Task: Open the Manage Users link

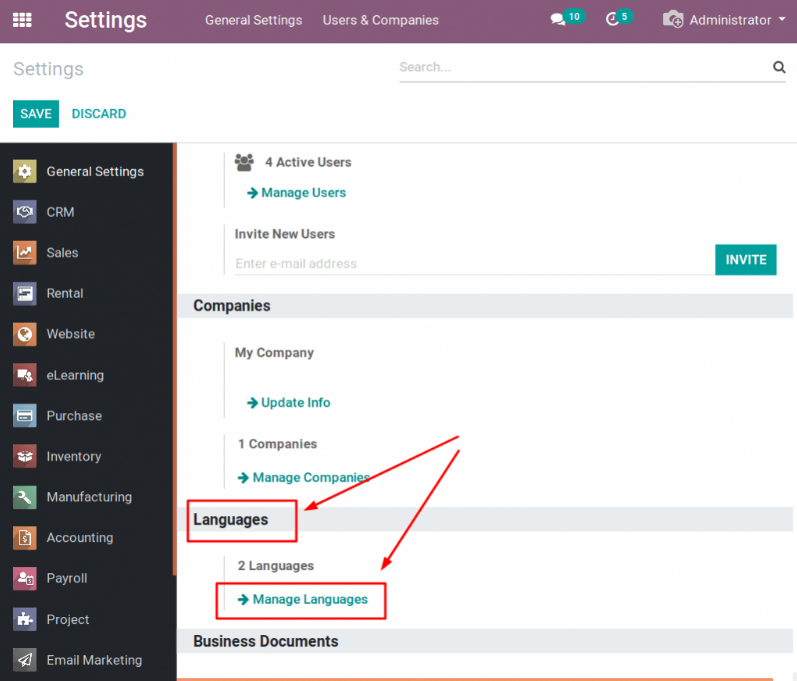Action: click(x=303, y=193)
